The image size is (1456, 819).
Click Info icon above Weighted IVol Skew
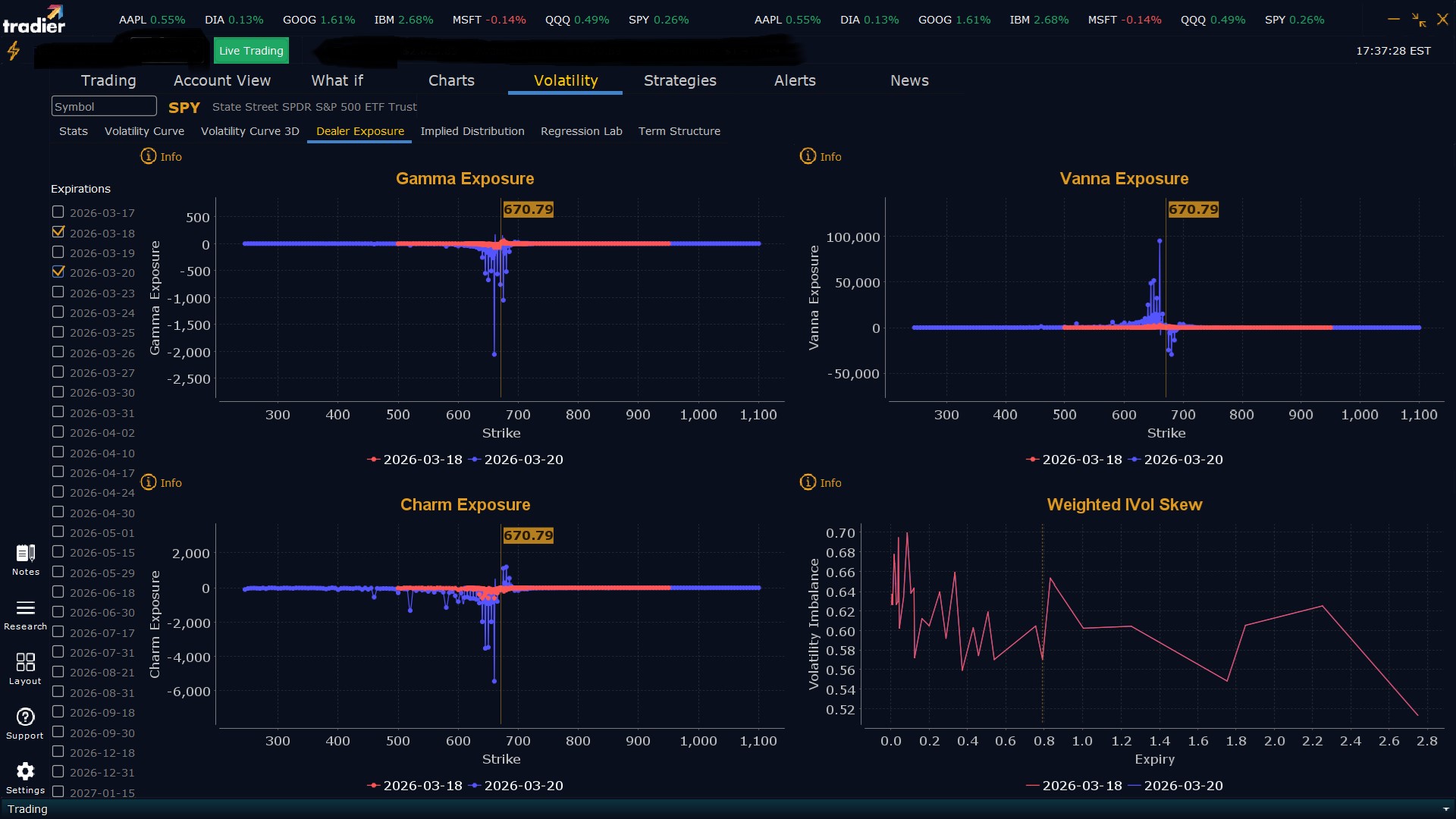[808, 482]
